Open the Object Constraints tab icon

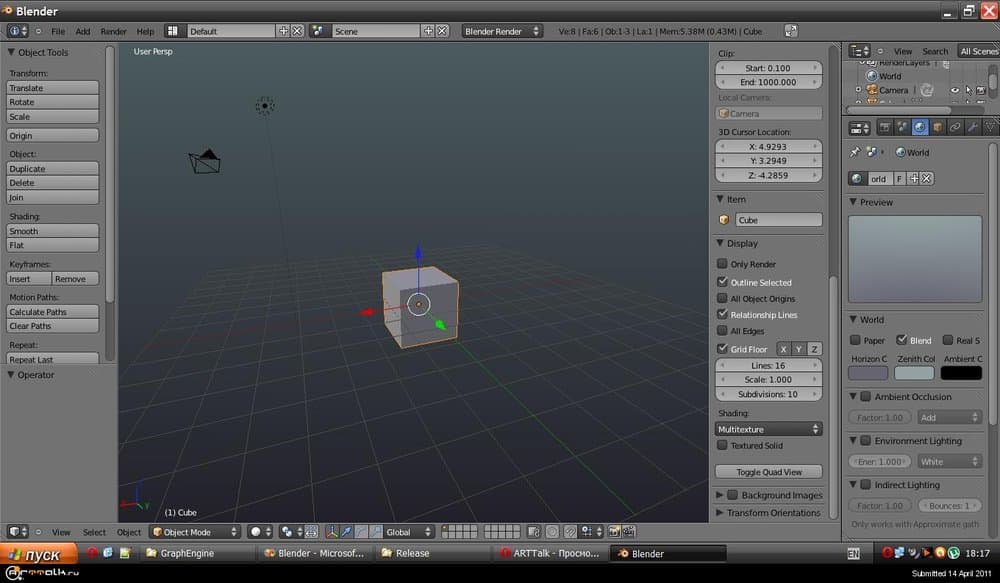955,128
